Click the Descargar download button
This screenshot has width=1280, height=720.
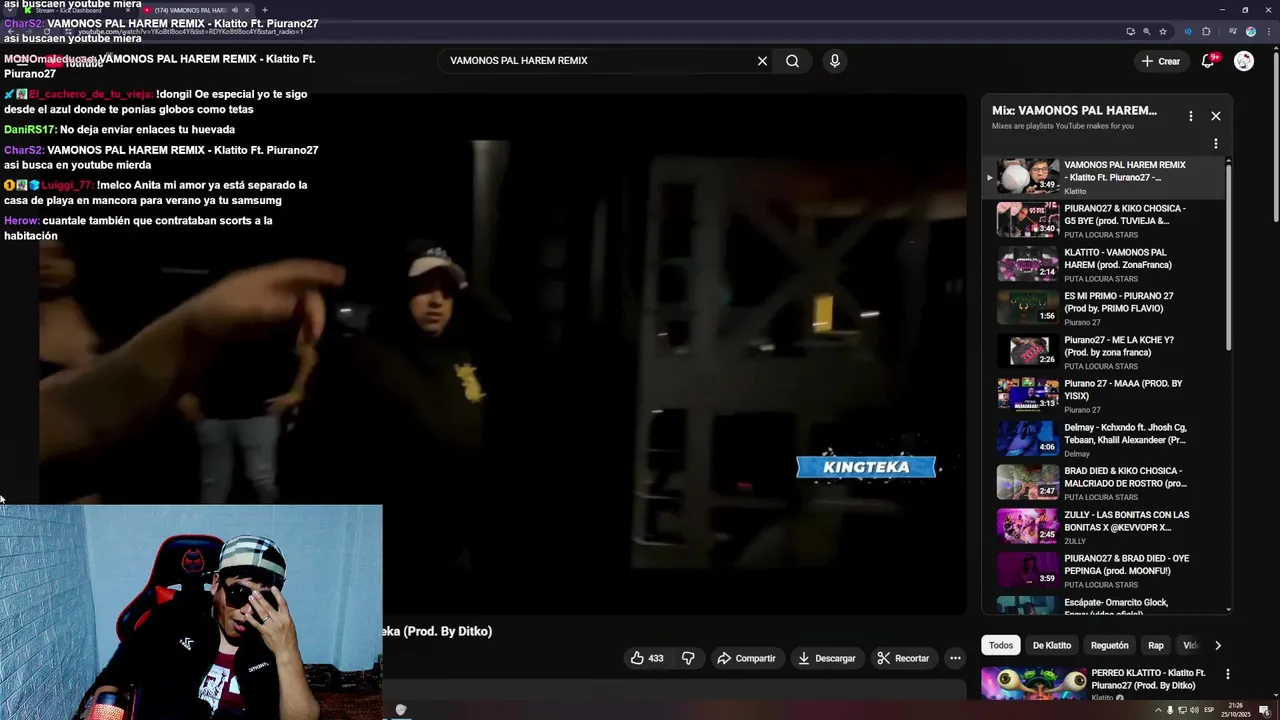[x=826, y=658]
